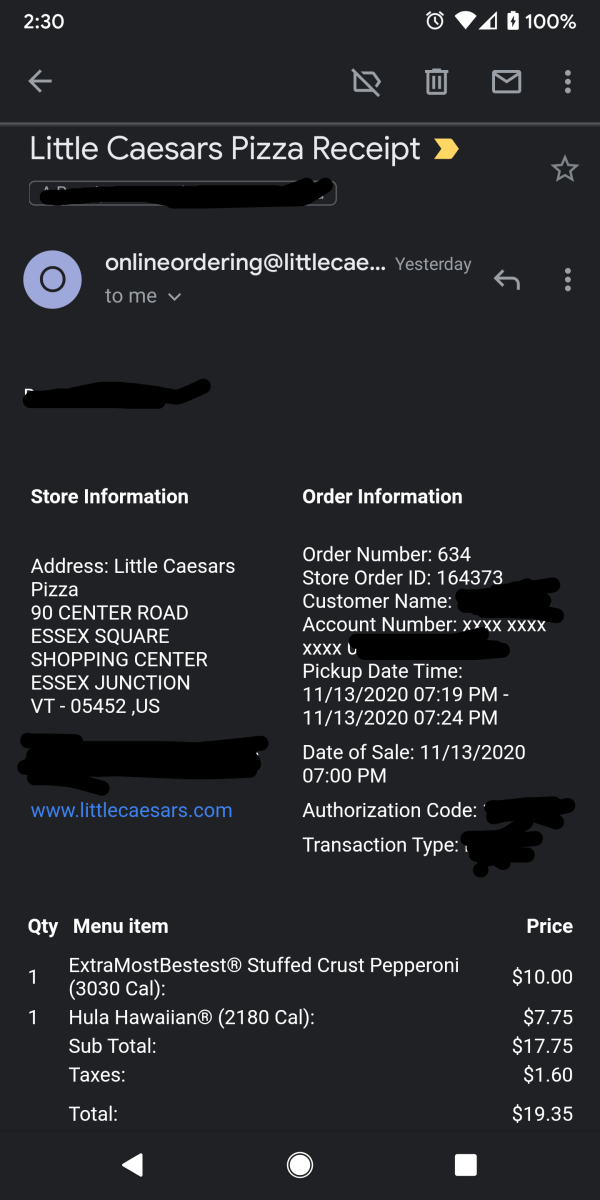Star the Little Caesars receipt email
The width and height of the screenshot is (600, 1200).
coord(565,170)
